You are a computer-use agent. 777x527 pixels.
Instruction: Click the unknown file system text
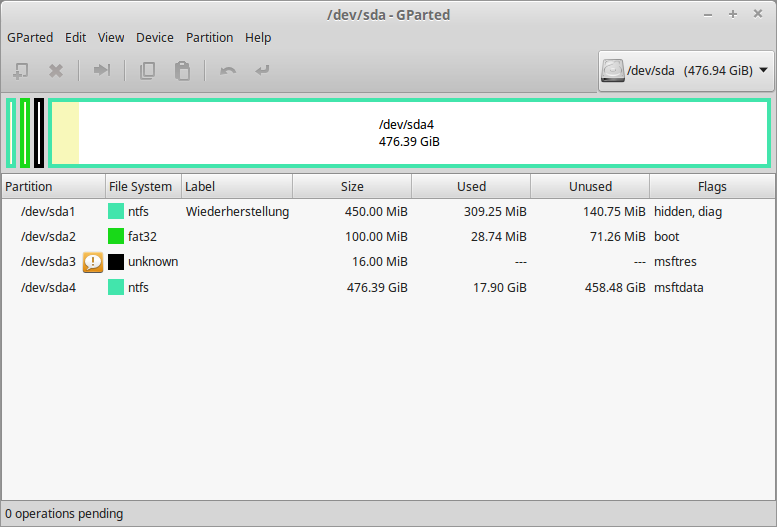click(x=153, y=262)
